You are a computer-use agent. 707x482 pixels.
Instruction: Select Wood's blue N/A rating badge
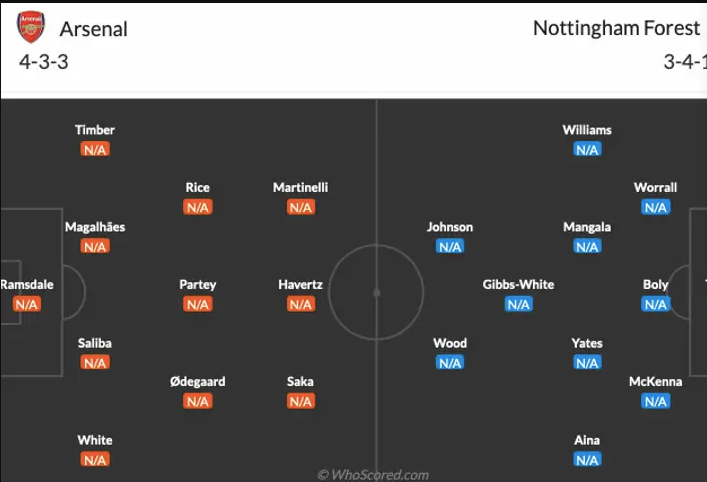tap(450, 363)
